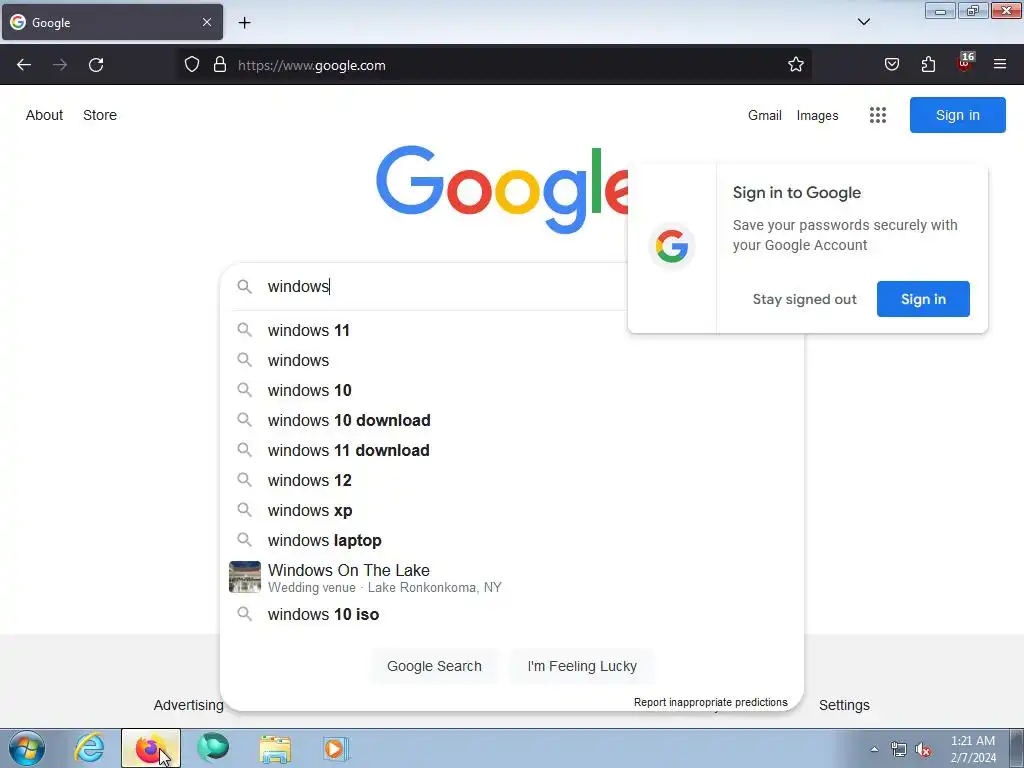Image resolution: width=1024 pixels, height=768 pixels.
Task: Pick 'windows 11 download' suggestion
Action: tap(512, 450)
